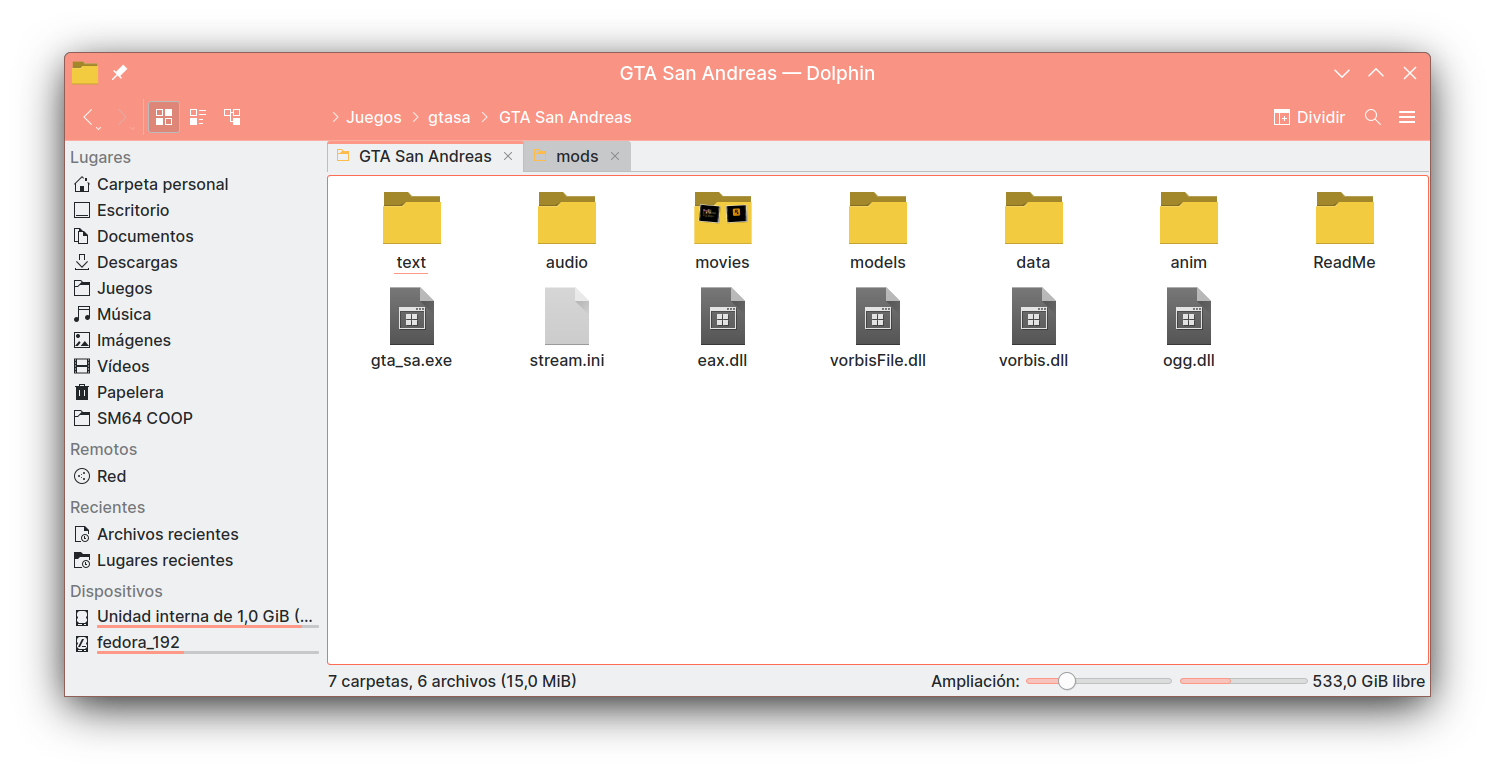Open SM64 COOP in Places sidebar

(195, 418)
